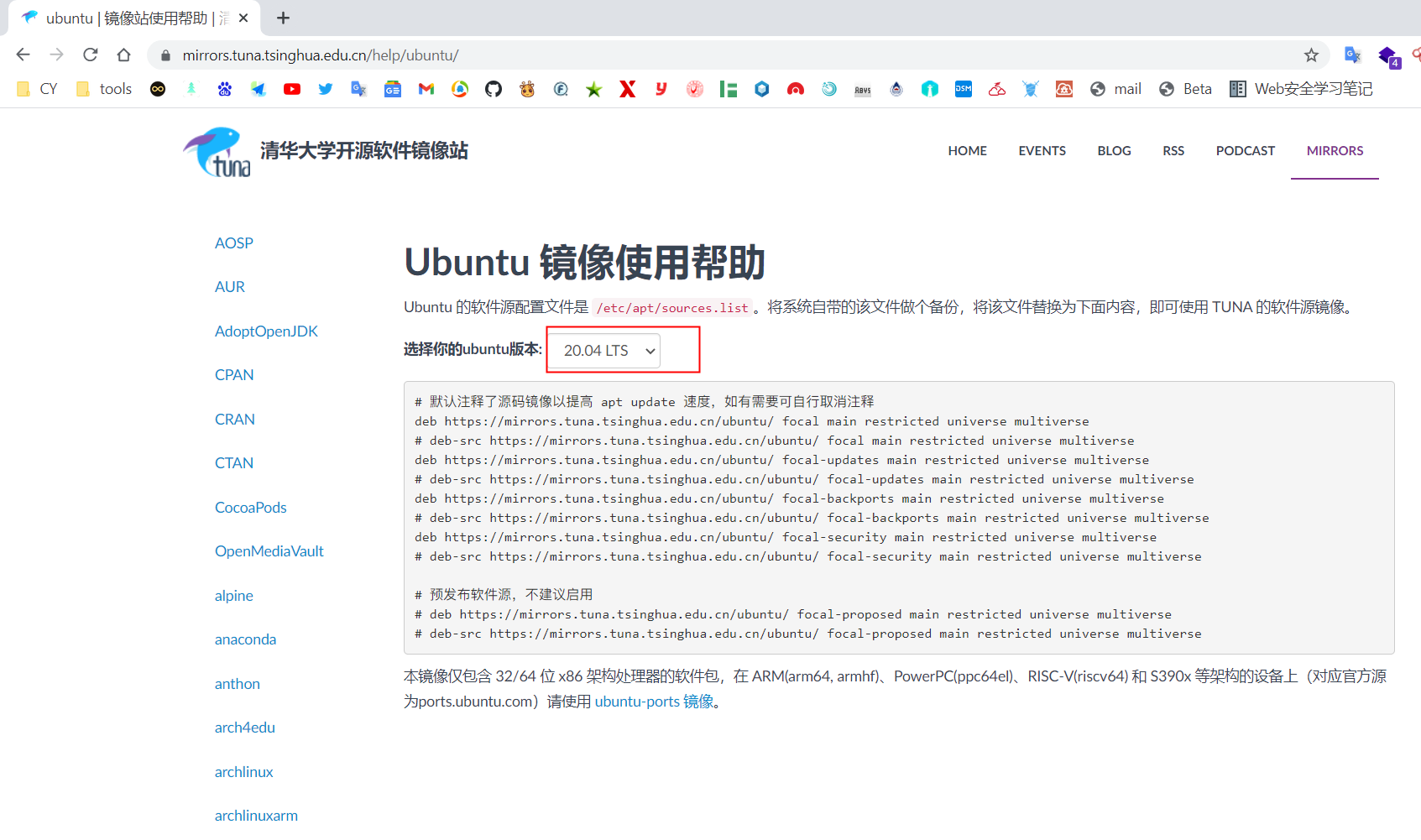Click the Baidu paw bookmark icon
The image size is (1421, 840).
[x=225, y=89]
